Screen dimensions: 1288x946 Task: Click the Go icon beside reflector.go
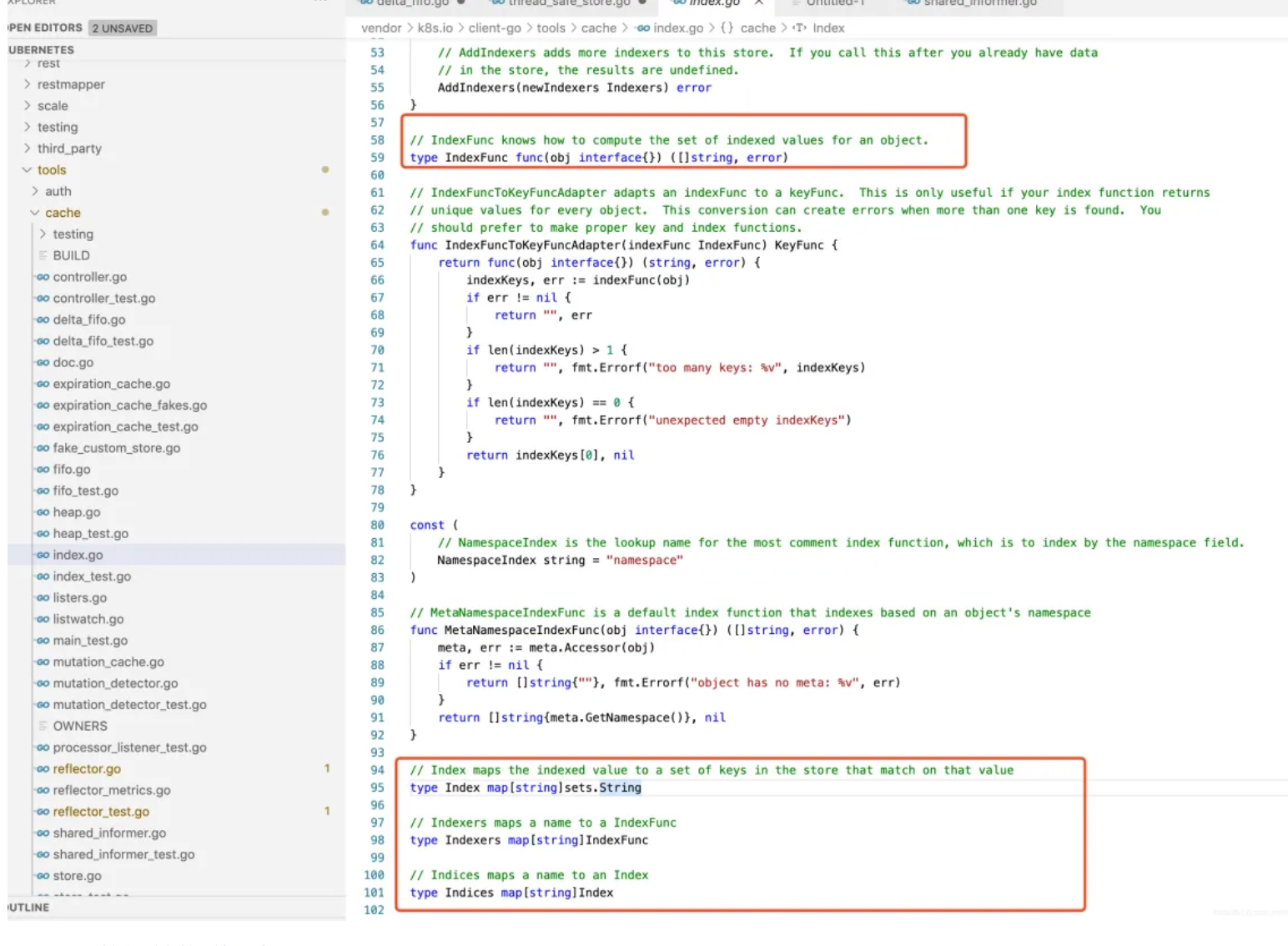[43, 769]
